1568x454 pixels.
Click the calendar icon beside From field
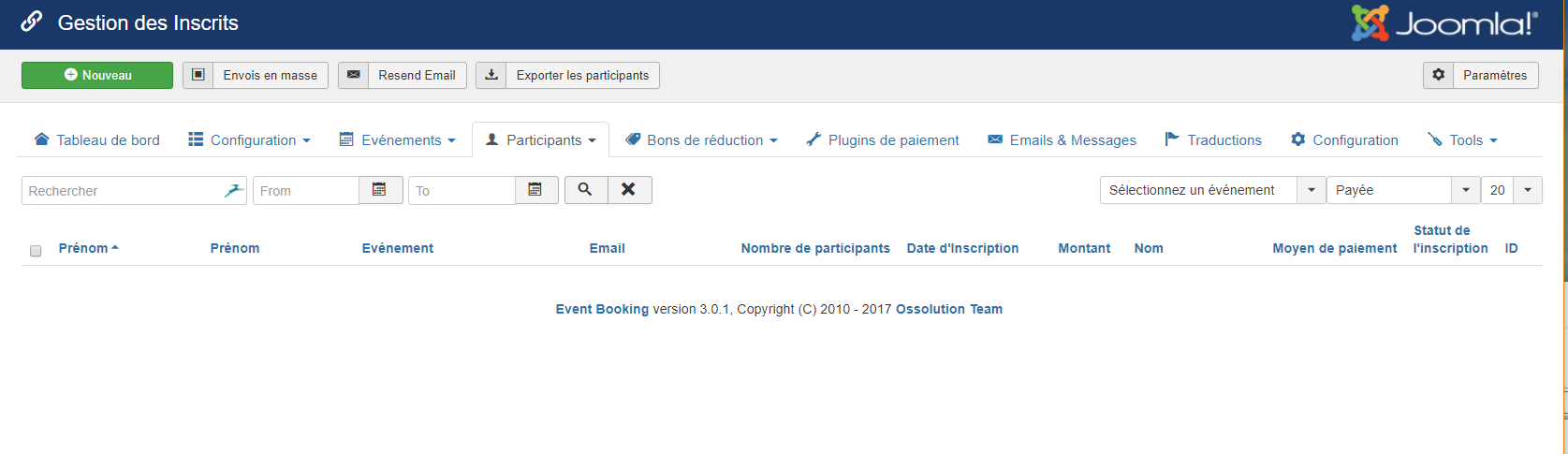pos(380,190)
